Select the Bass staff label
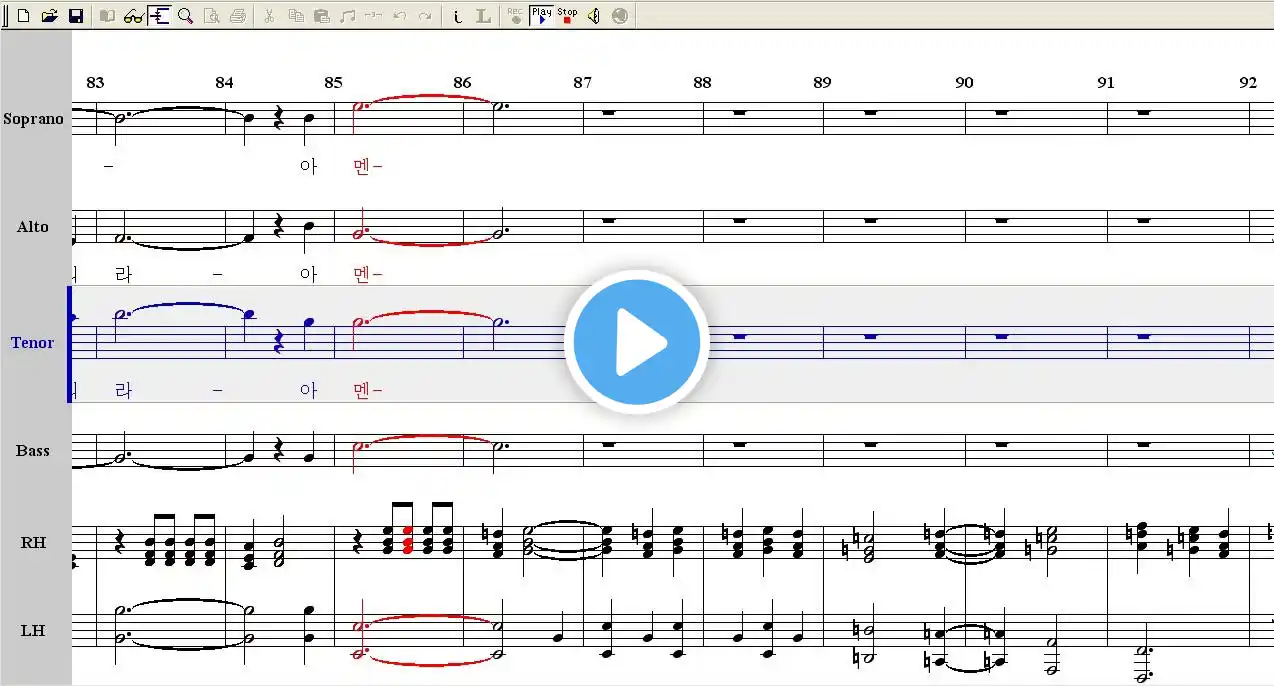This screenshot has width=1274, height=686. coord(33,451)
